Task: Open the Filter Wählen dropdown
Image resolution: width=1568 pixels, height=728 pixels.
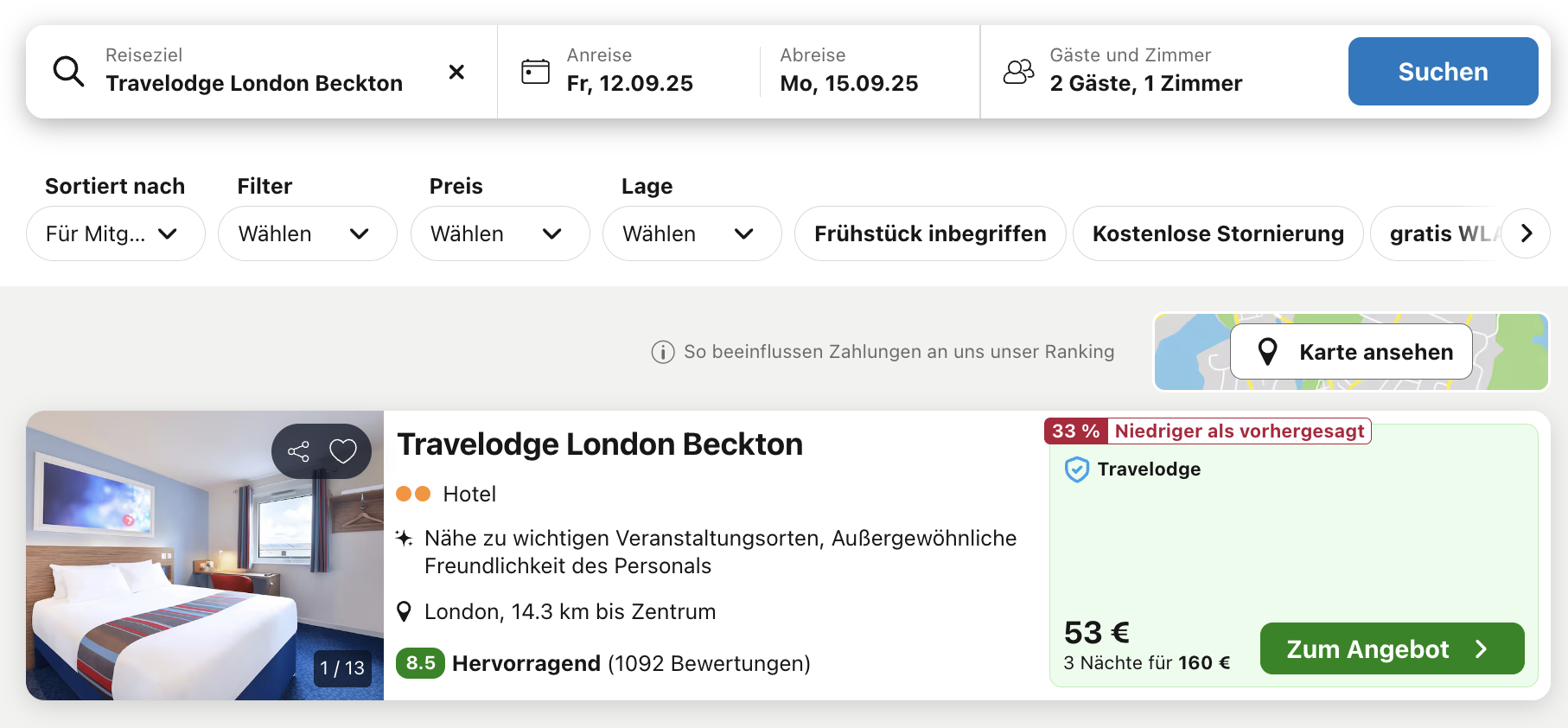Action: pyautogui.click(x=308, y=233)
